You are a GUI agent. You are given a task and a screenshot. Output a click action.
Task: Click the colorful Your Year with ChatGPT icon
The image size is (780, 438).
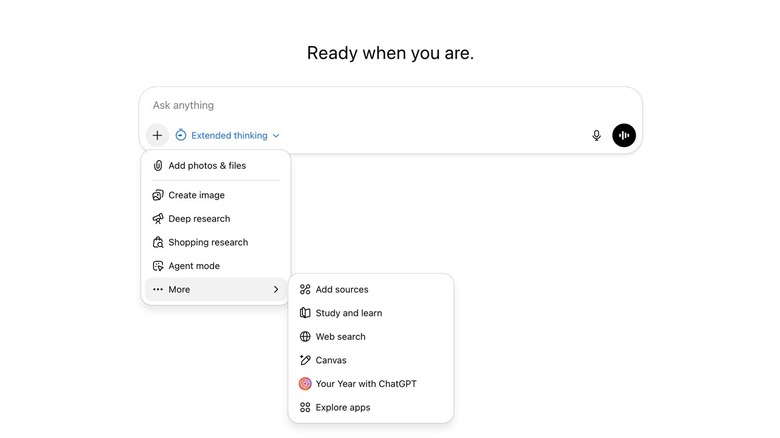coord(305,384)
